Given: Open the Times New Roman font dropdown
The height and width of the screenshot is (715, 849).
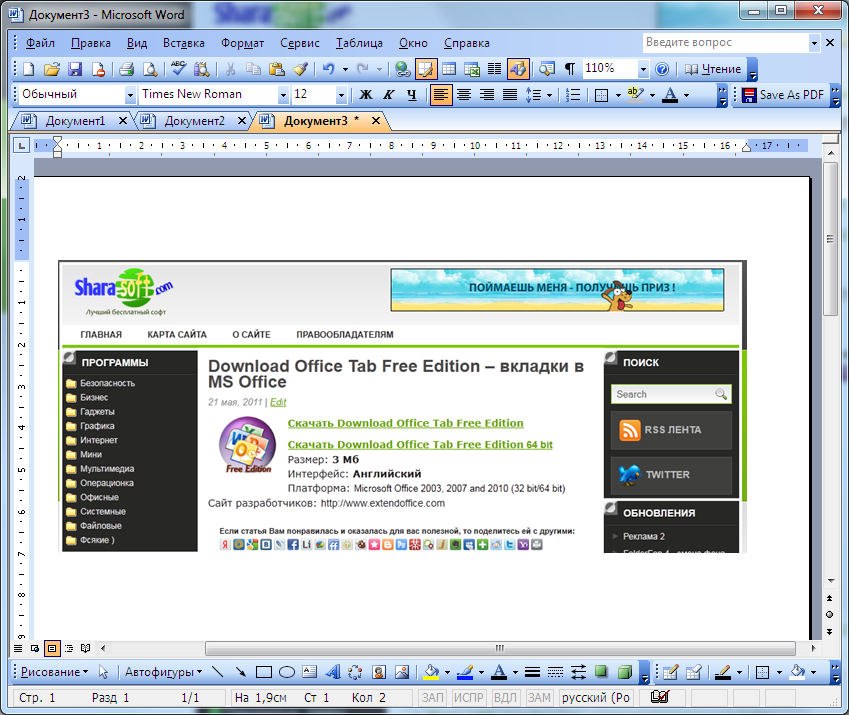Looking at the screenshot, I should point(283,96).
